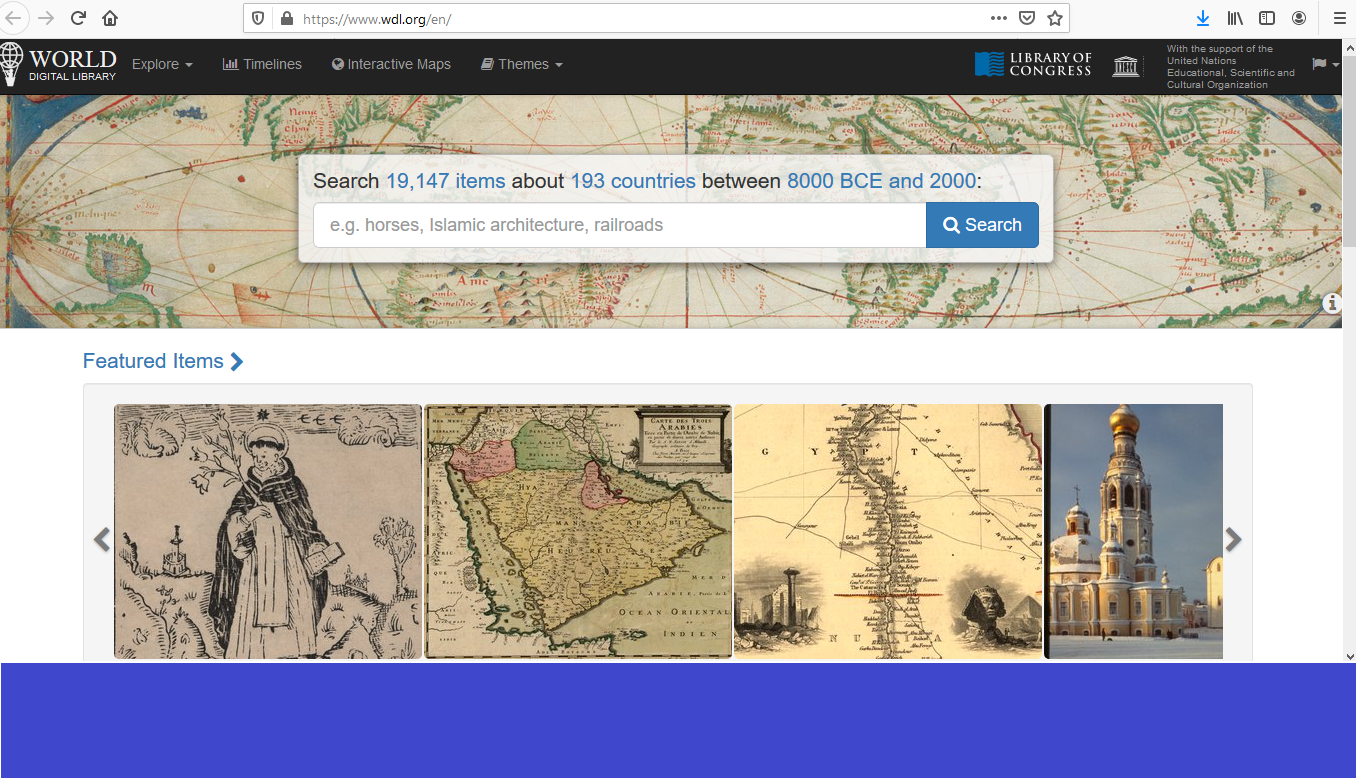
Task: Go to browser home page icon
Action: point(110,18)
